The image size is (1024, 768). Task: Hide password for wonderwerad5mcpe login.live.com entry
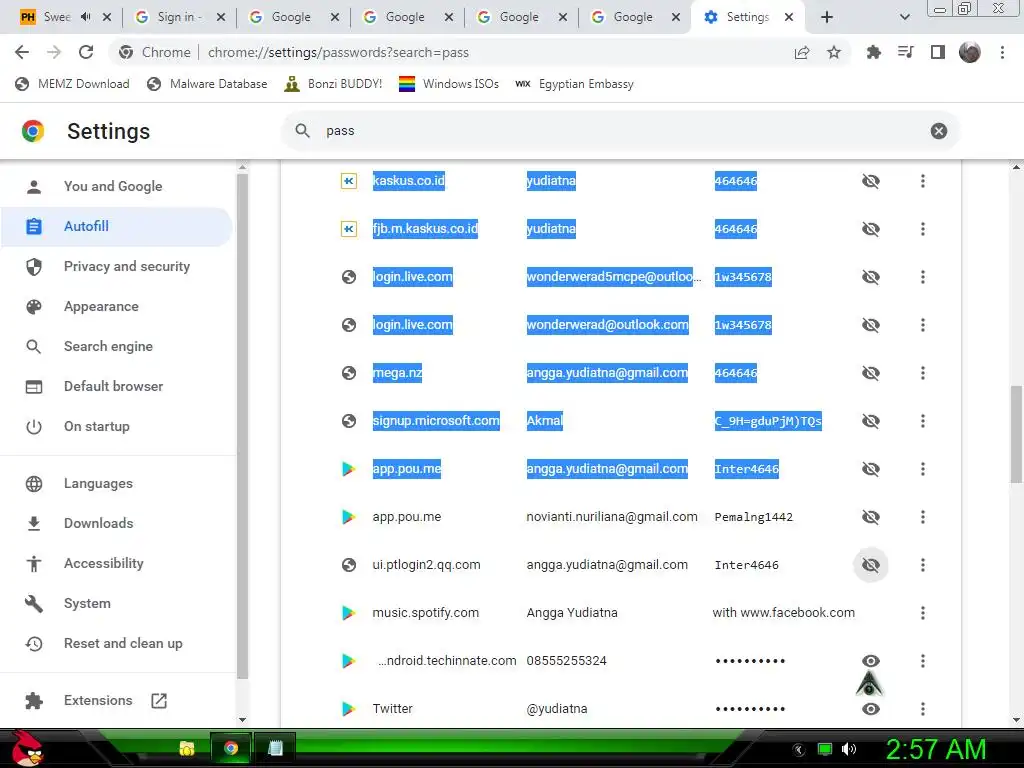(x=871, y=277)
